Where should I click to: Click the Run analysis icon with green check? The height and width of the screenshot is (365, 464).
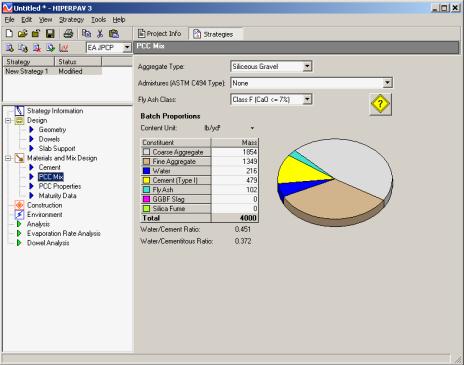coord(50,48)
